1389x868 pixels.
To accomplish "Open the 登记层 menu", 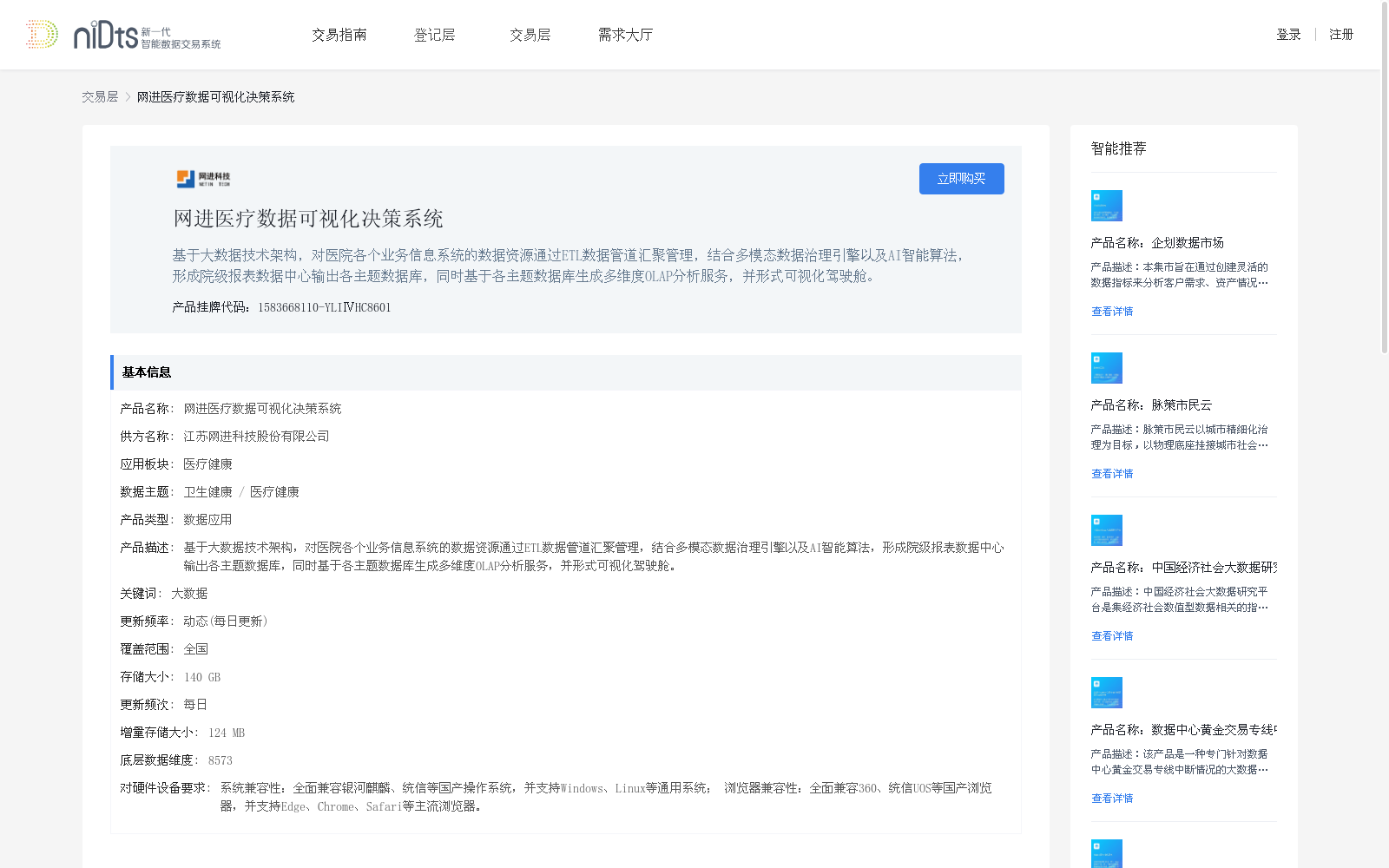I will coord(434,35).
